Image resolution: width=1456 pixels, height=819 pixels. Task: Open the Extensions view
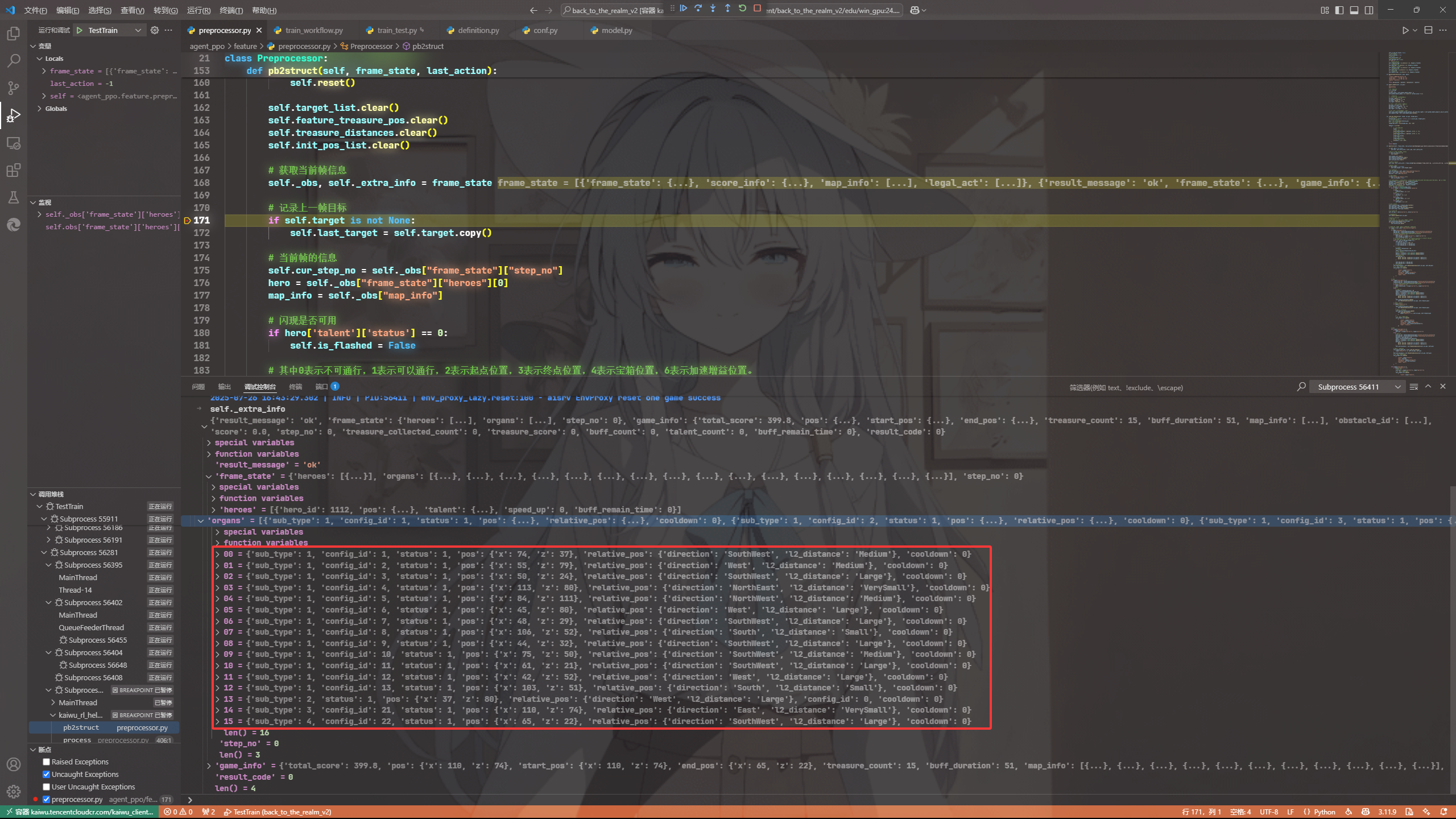[14, 170]
